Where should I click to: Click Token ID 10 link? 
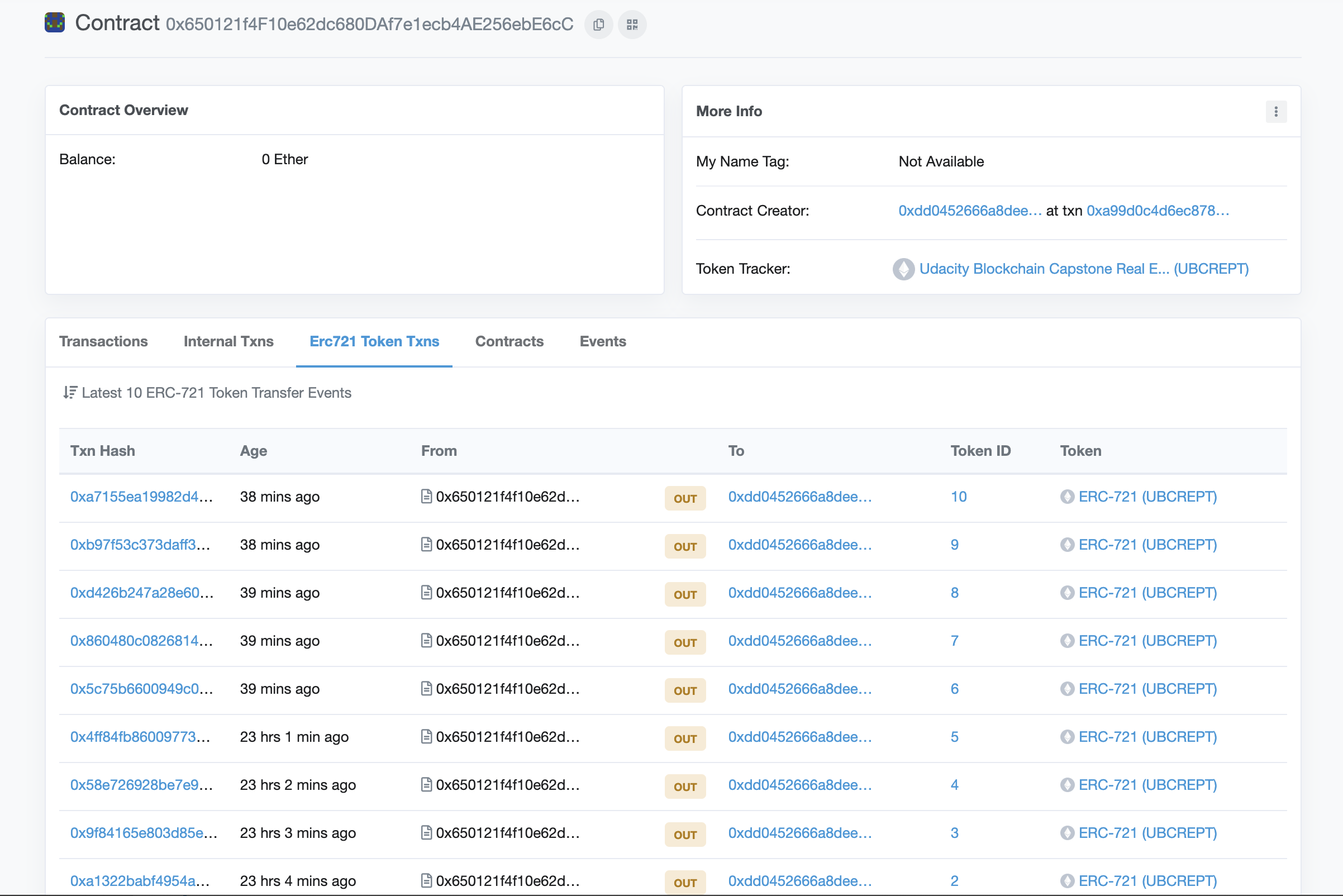click(x=959, y=497)
